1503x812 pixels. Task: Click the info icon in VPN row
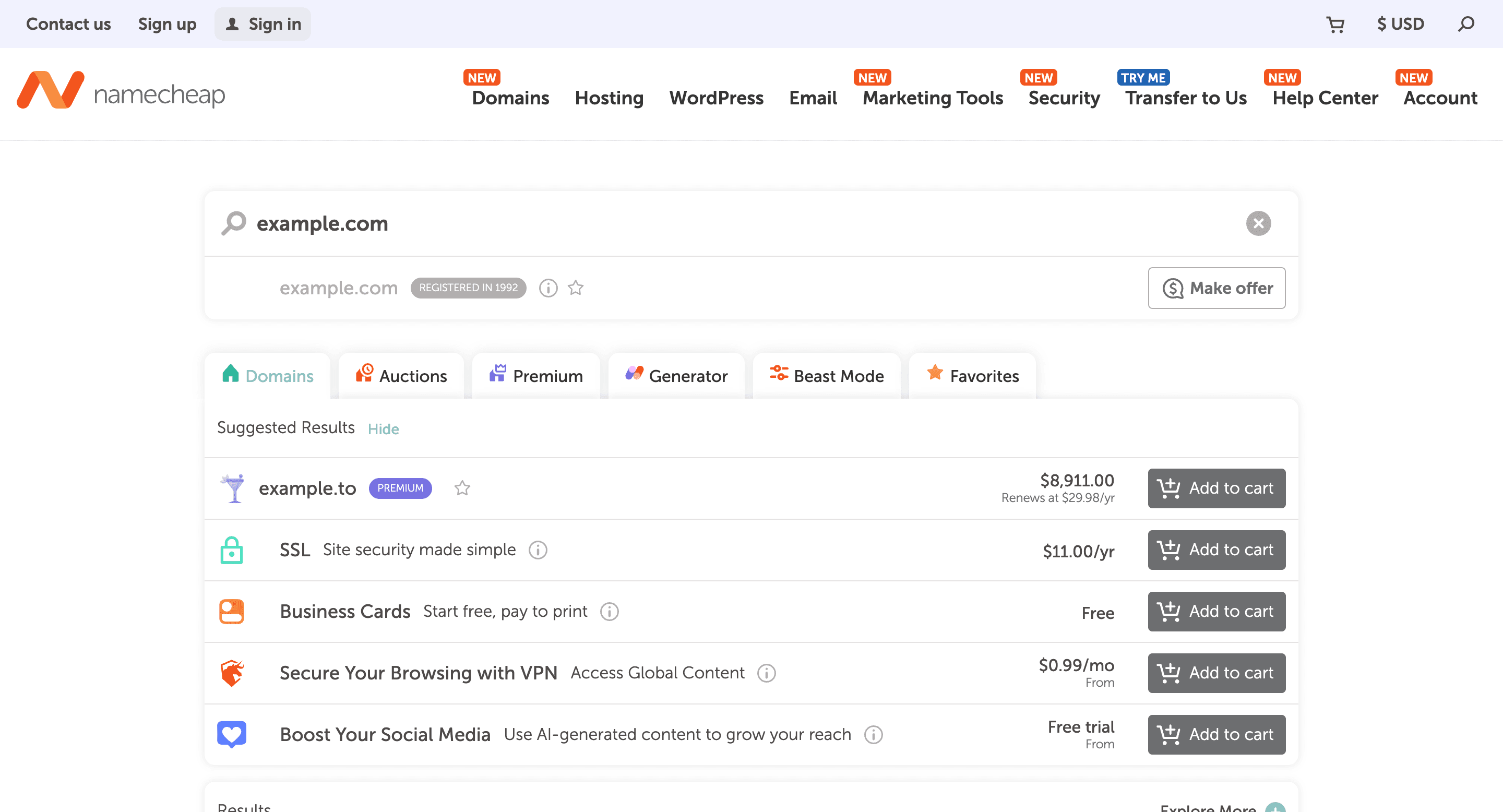coord(766,673)
